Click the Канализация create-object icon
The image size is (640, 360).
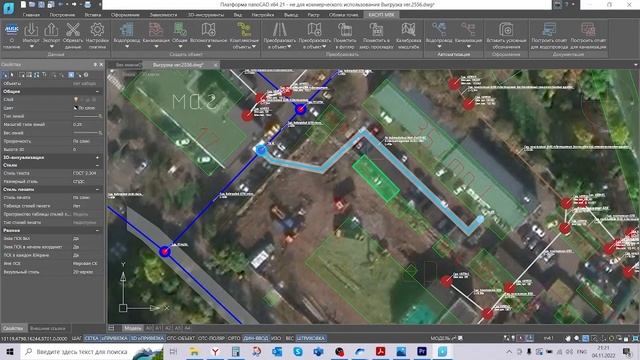(x=156, y=30)
